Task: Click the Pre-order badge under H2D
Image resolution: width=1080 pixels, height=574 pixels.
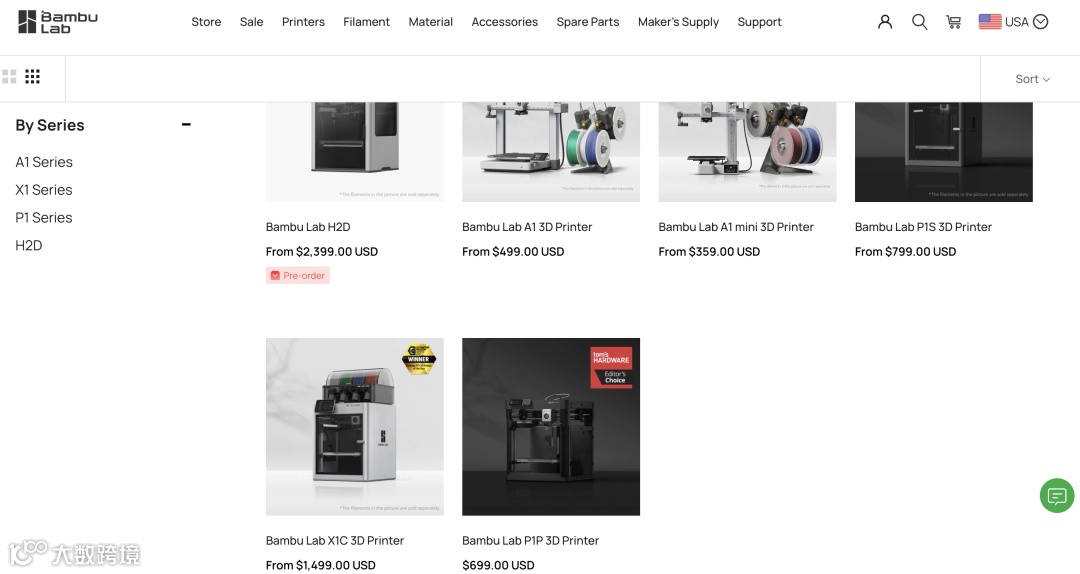Action: coord(298,276)
